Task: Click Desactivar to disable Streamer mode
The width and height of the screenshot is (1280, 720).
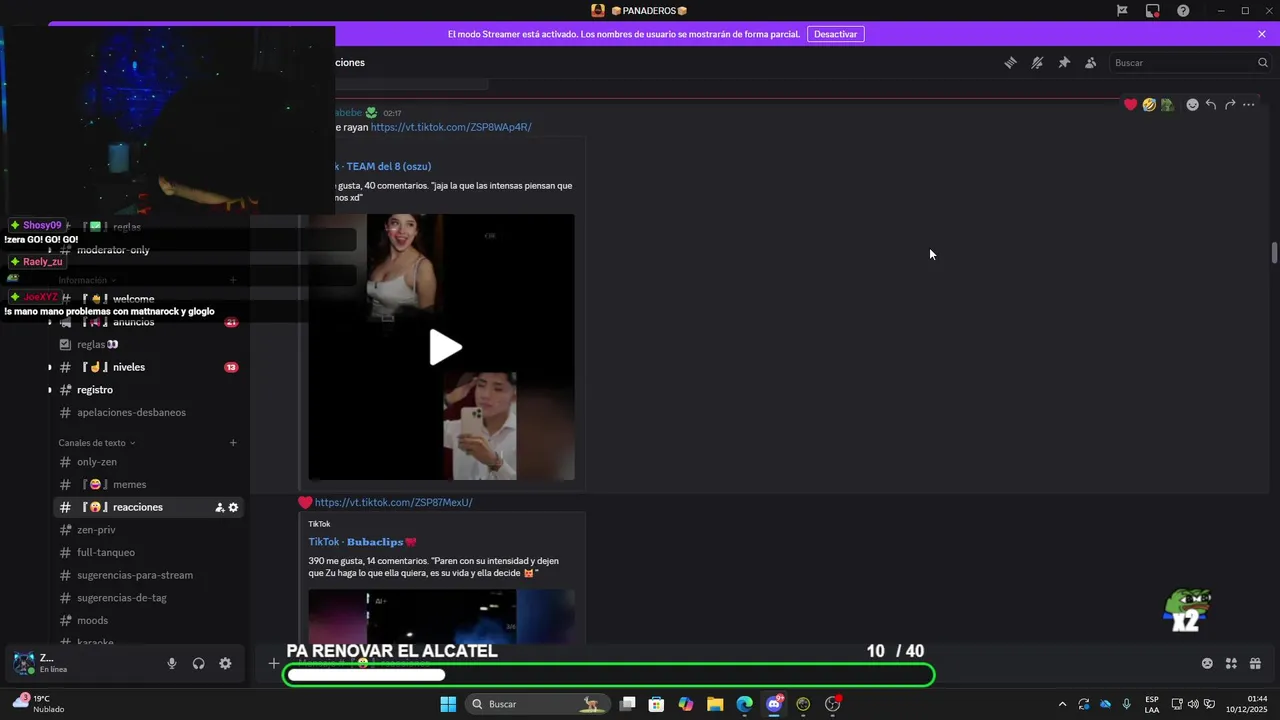Action: click(x=835, y=34)
